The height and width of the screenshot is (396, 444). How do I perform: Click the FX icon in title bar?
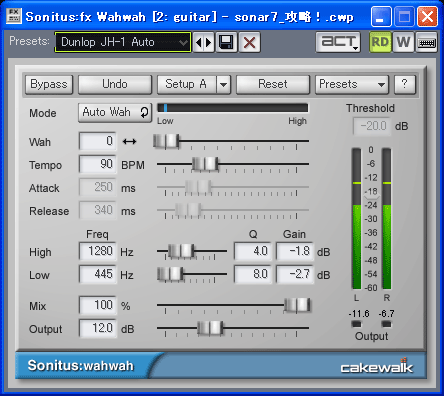point(14,16)
